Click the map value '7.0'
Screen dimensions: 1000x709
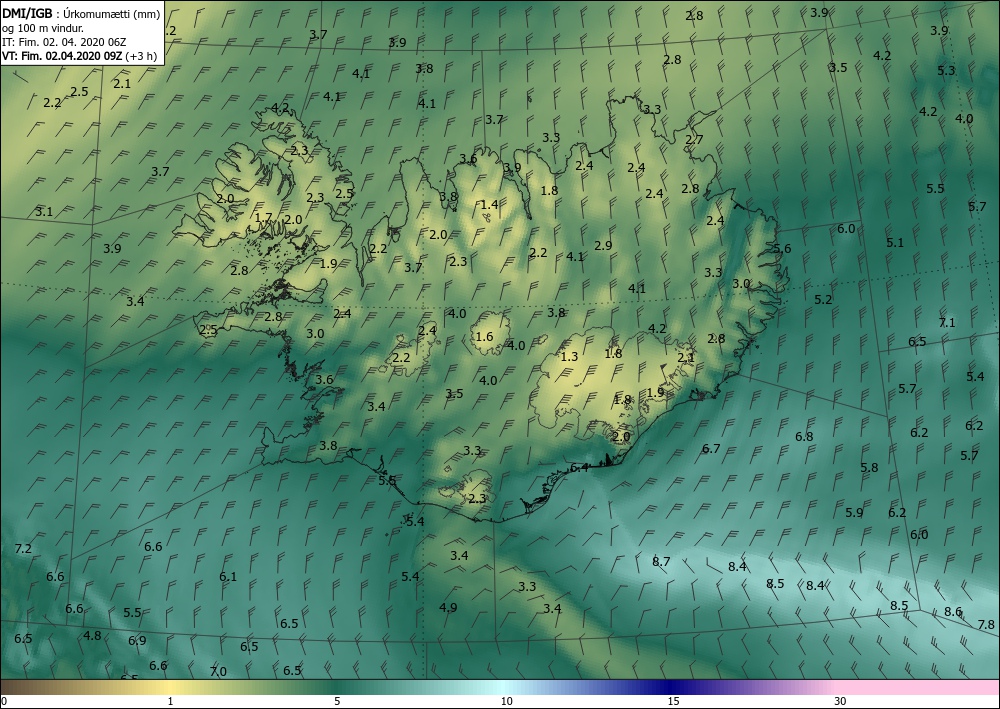(218, 671)
